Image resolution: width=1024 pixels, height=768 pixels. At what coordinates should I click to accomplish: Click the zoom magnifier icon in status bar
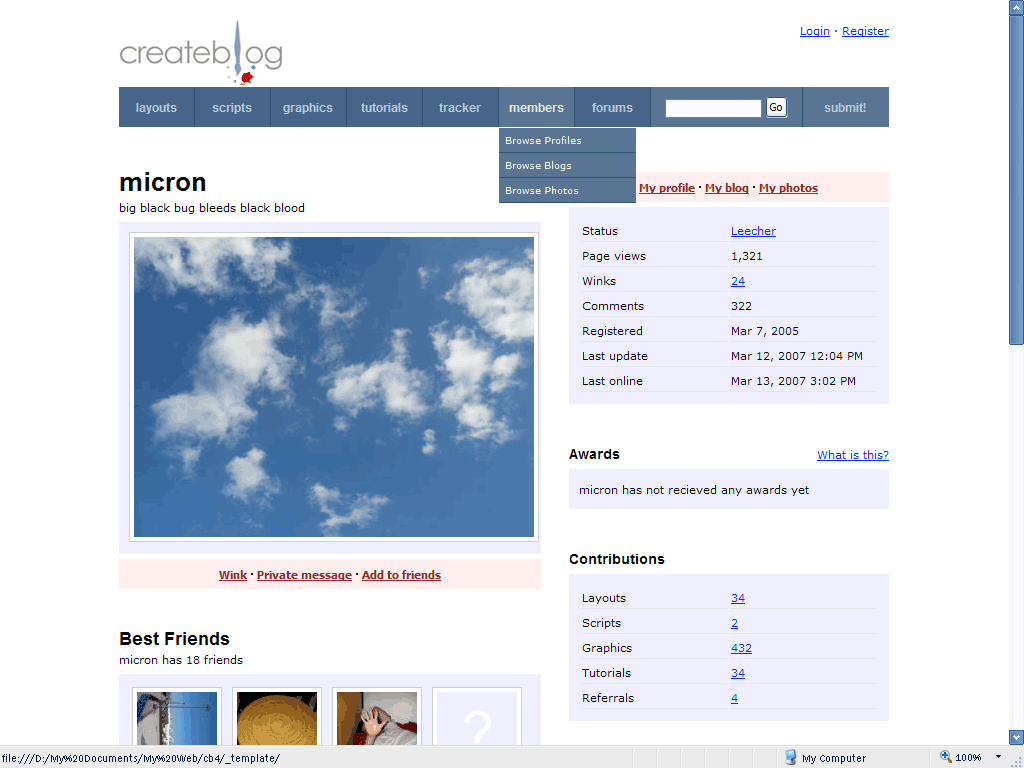(945, 758)
